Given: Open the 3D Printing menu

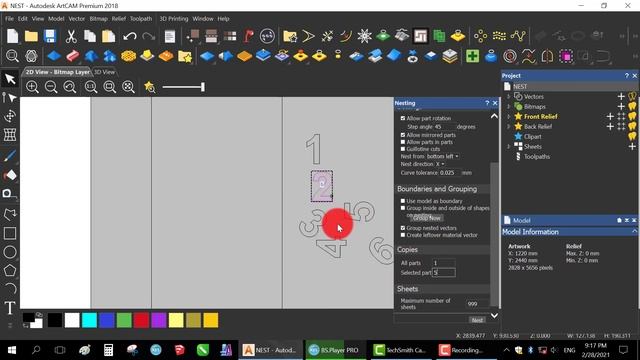Looking at the screenshot, I should click(173, 19).
